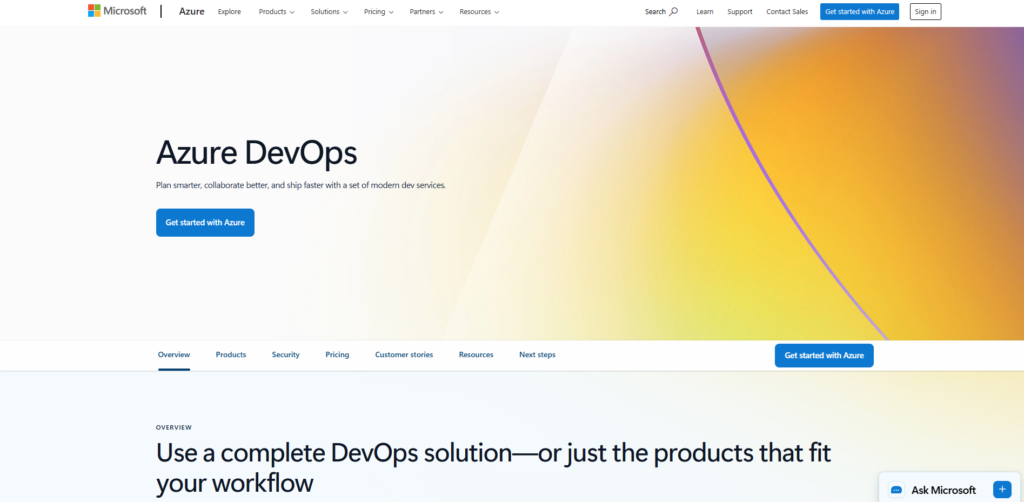Open the Contact Sales link
Image resolution: width=1024 pixels, height=502 pixels.
(x=787, y=12)
